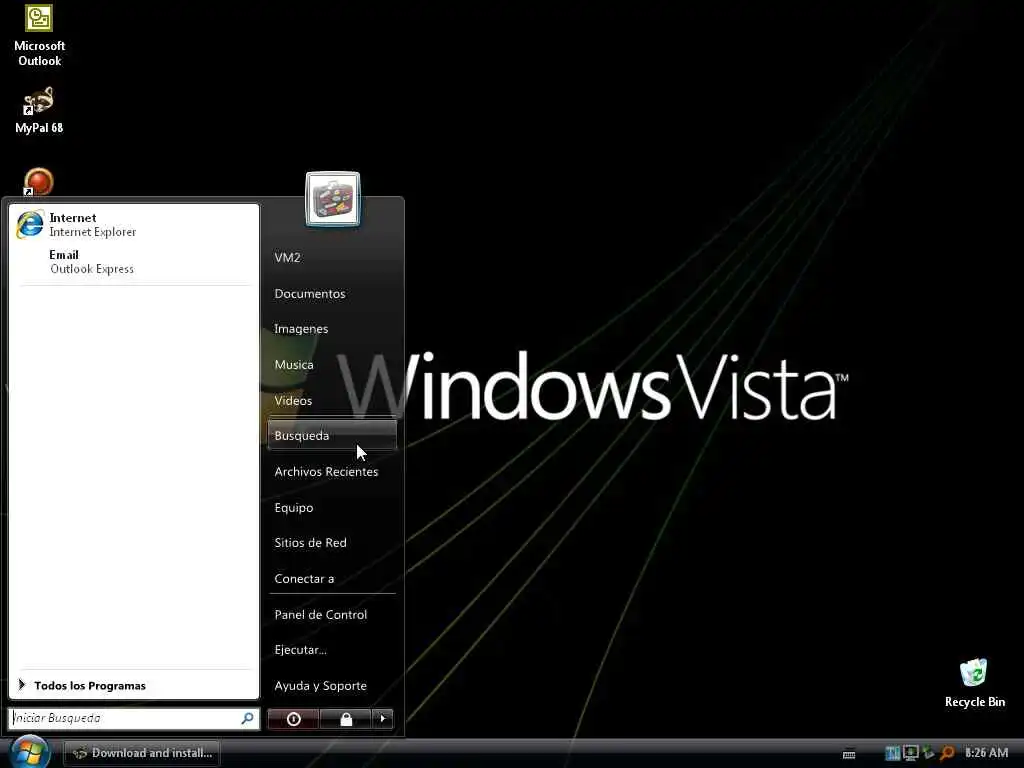
Task: Click the 8:26 AM taskbar clock
Action: (986, 753)
